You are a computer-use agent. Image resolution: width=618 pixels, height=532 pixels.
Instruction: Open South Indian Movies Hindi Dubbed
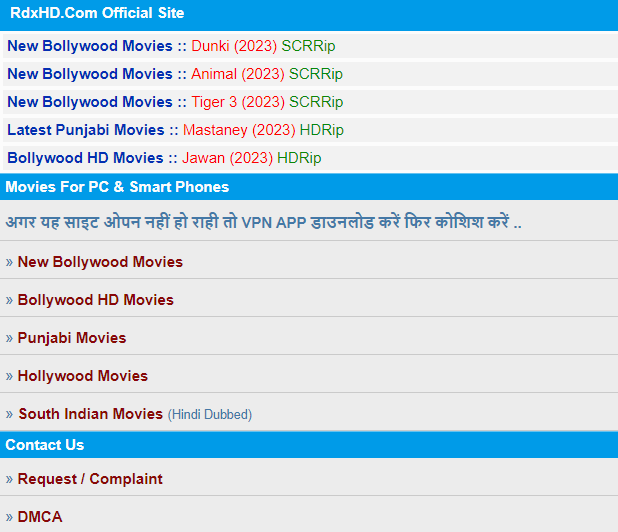tap(135, 414)
